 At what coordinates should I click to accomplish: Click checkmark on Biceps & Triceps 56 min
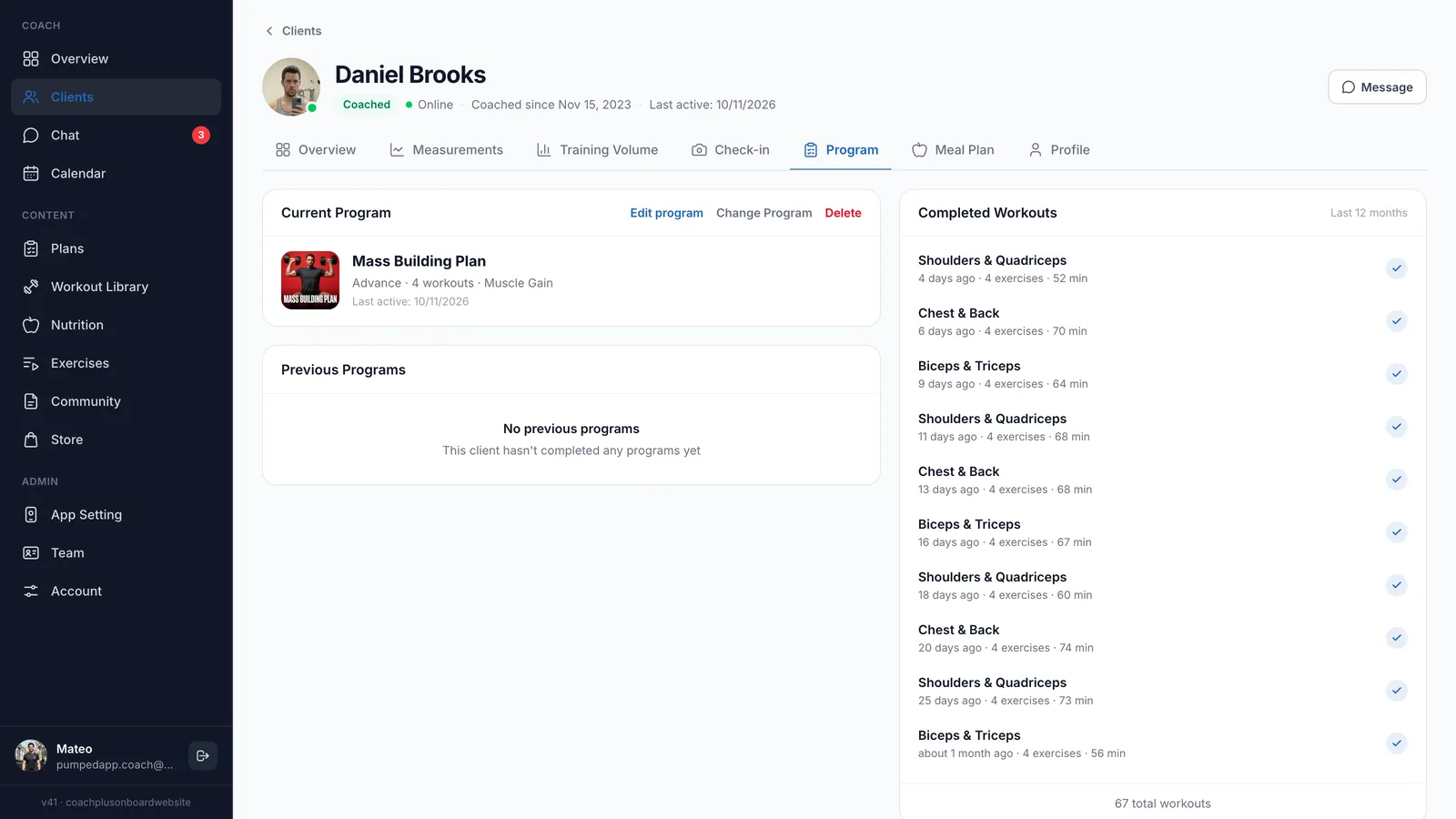(x=1397, y=743)
